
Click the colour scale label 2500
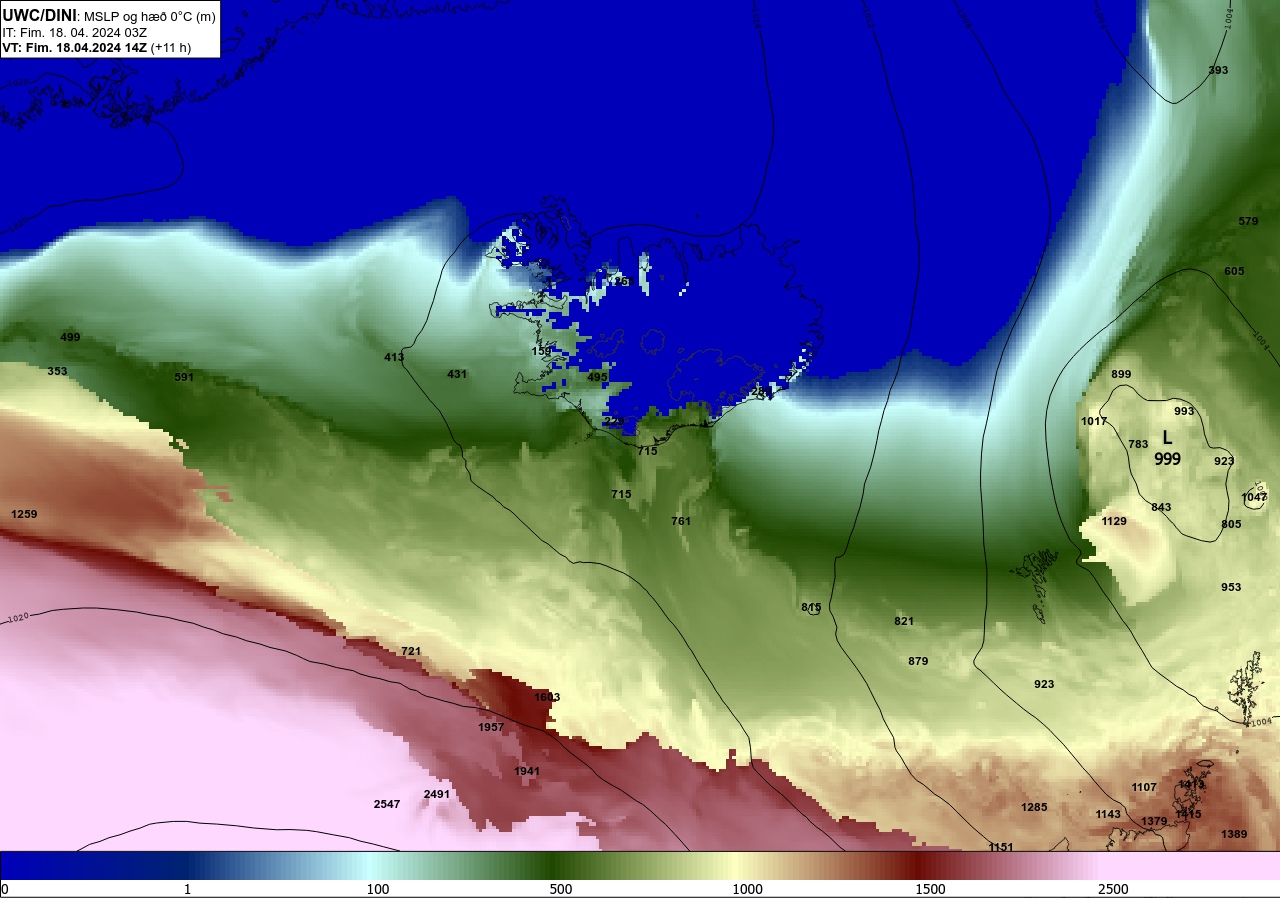(1113, 889)
